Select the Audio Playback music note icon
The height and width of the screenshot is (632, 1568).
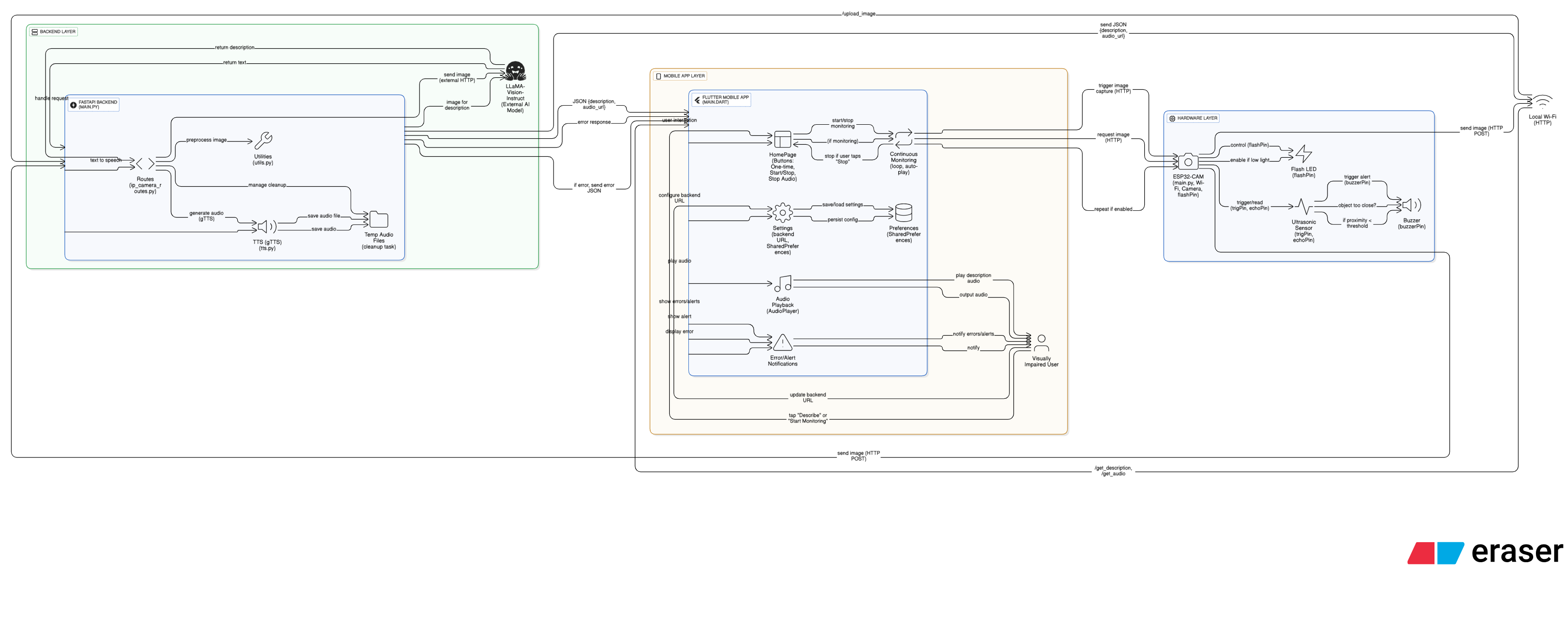pos(782,284)
